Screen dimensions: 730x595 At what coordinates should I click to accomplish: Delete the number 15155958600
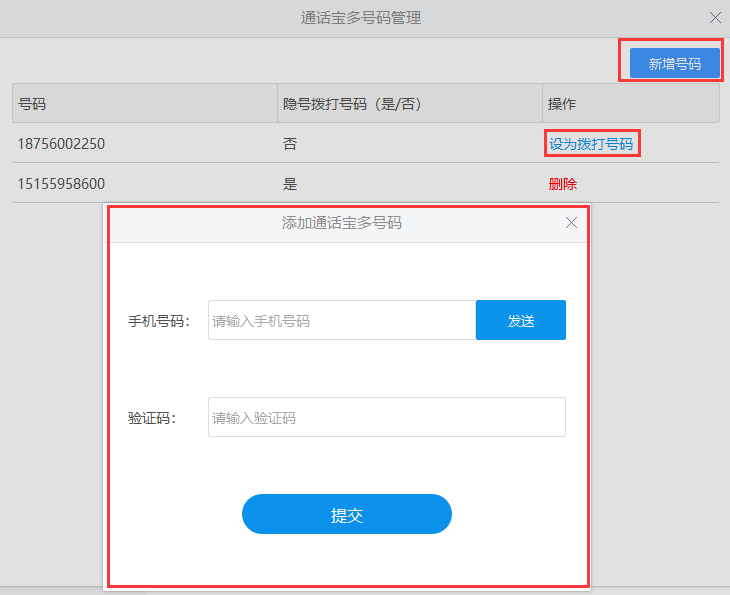coord(562,184)
